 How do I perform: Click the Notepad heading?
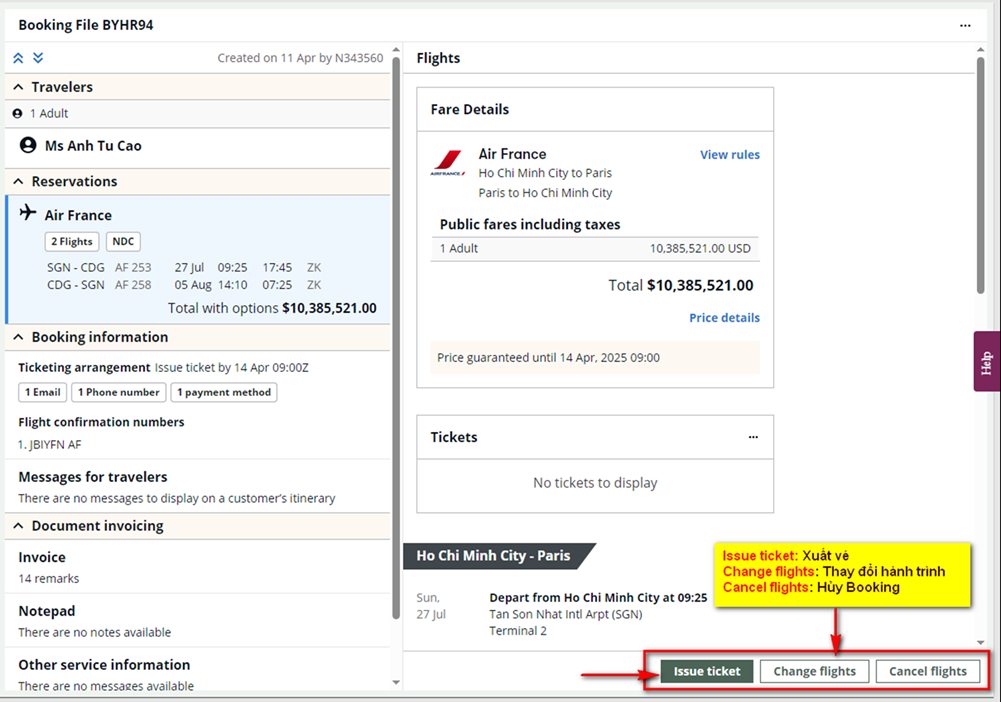[x=47, y=611]
